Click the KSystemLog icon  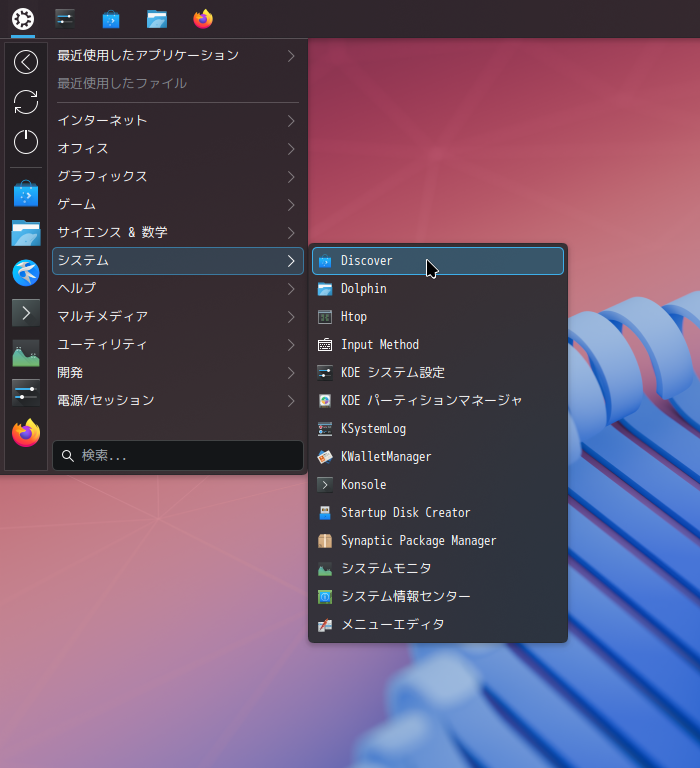click(x=325, y=429)
